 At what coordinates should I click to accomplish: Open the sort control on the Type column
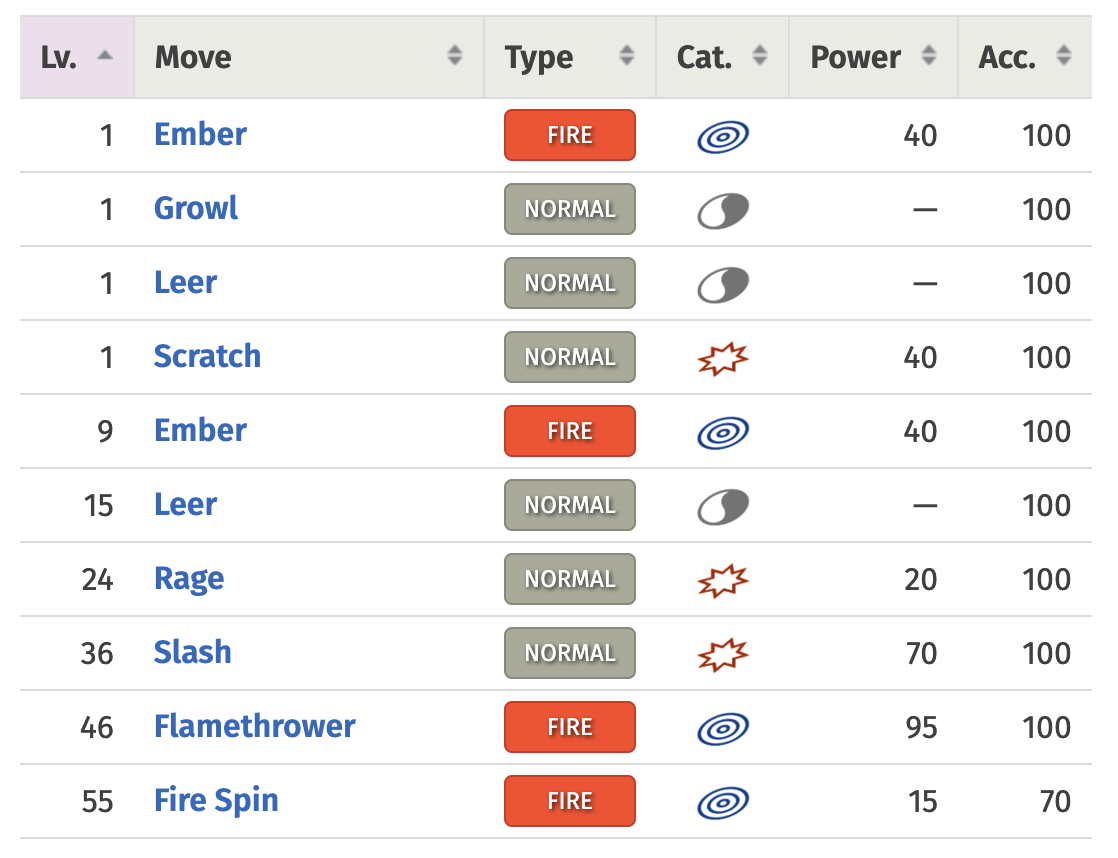[x=628, y=57]
